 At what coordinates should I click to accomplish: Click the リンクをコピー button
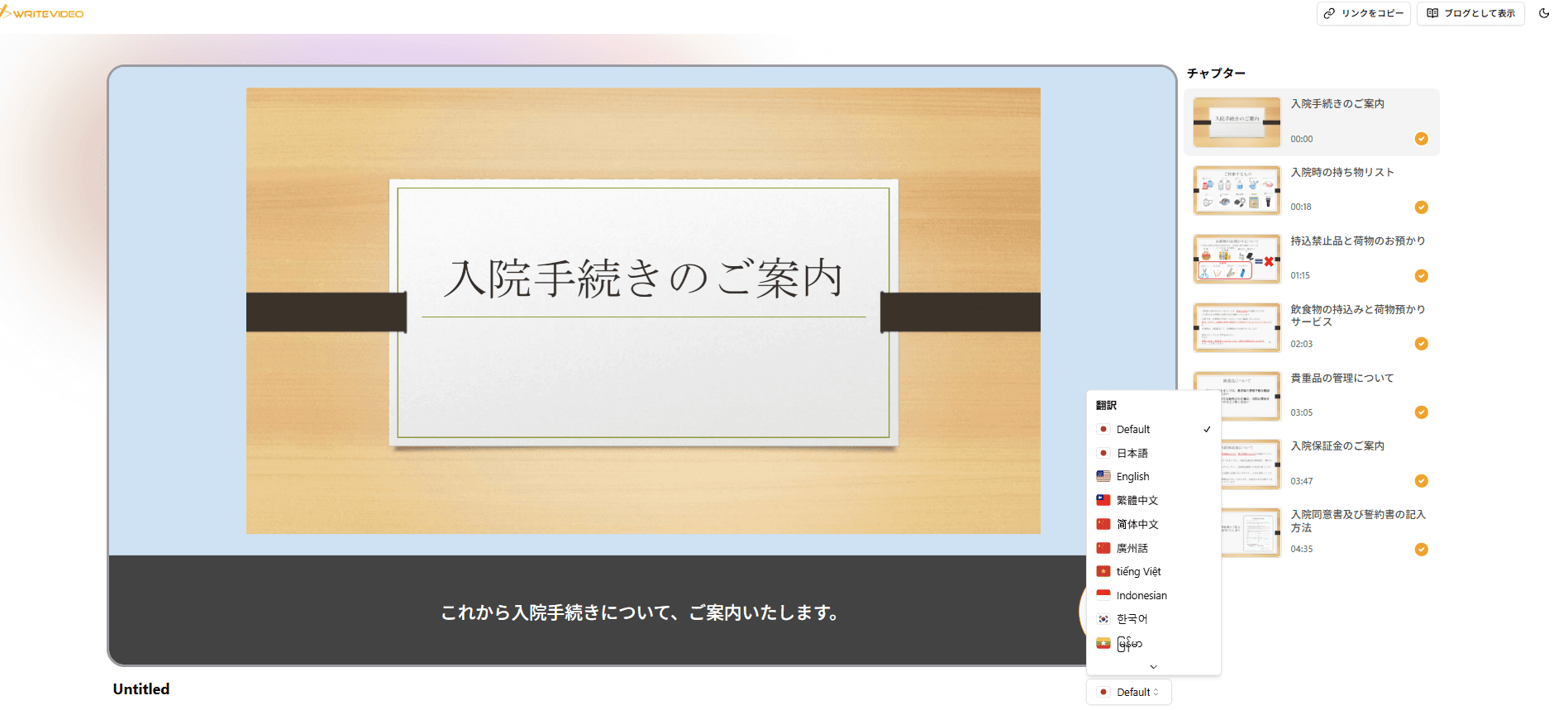tap(1363, 13)
